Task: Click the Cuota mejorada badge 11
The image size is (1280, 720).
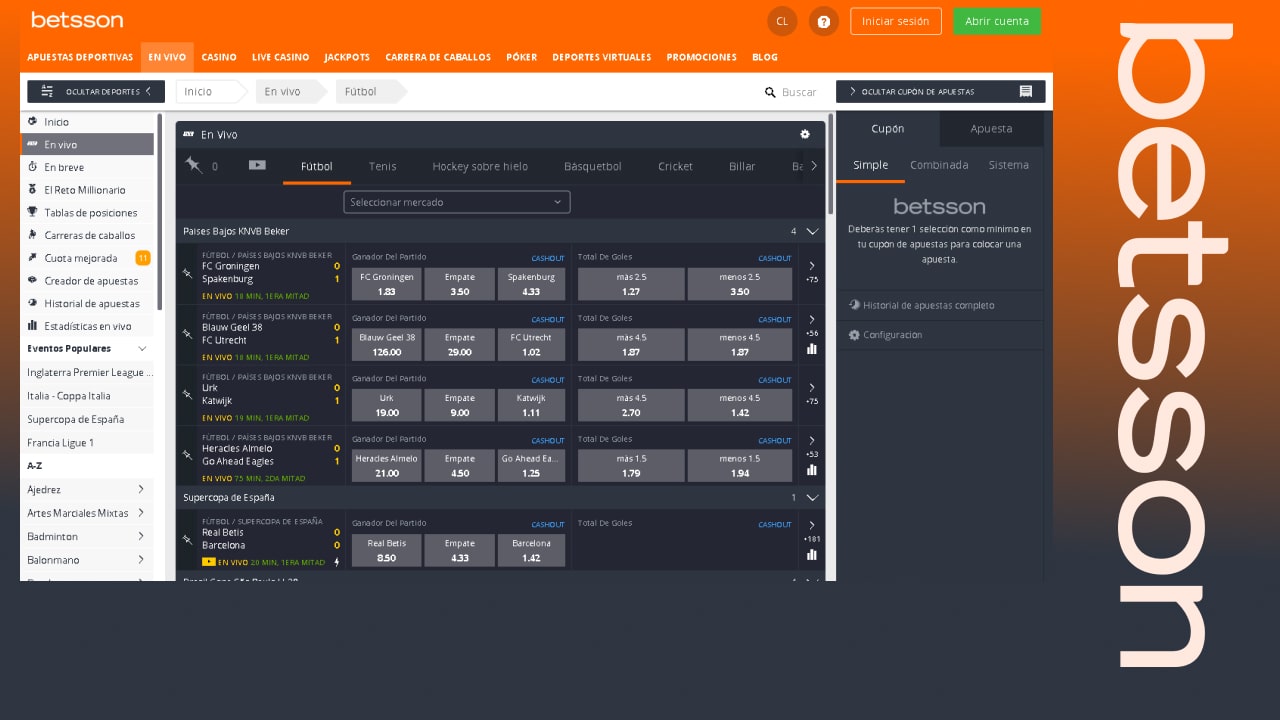Action: pyautogui.click(x=143, y=258)
